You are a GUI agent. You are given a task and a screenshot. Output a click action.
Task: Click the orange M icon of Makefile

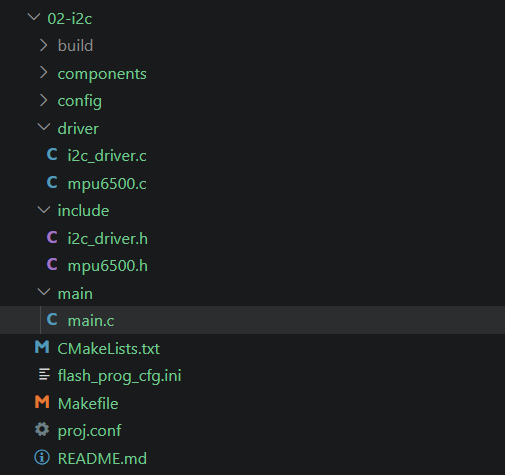pyautogui.click(x=42, y=402)
